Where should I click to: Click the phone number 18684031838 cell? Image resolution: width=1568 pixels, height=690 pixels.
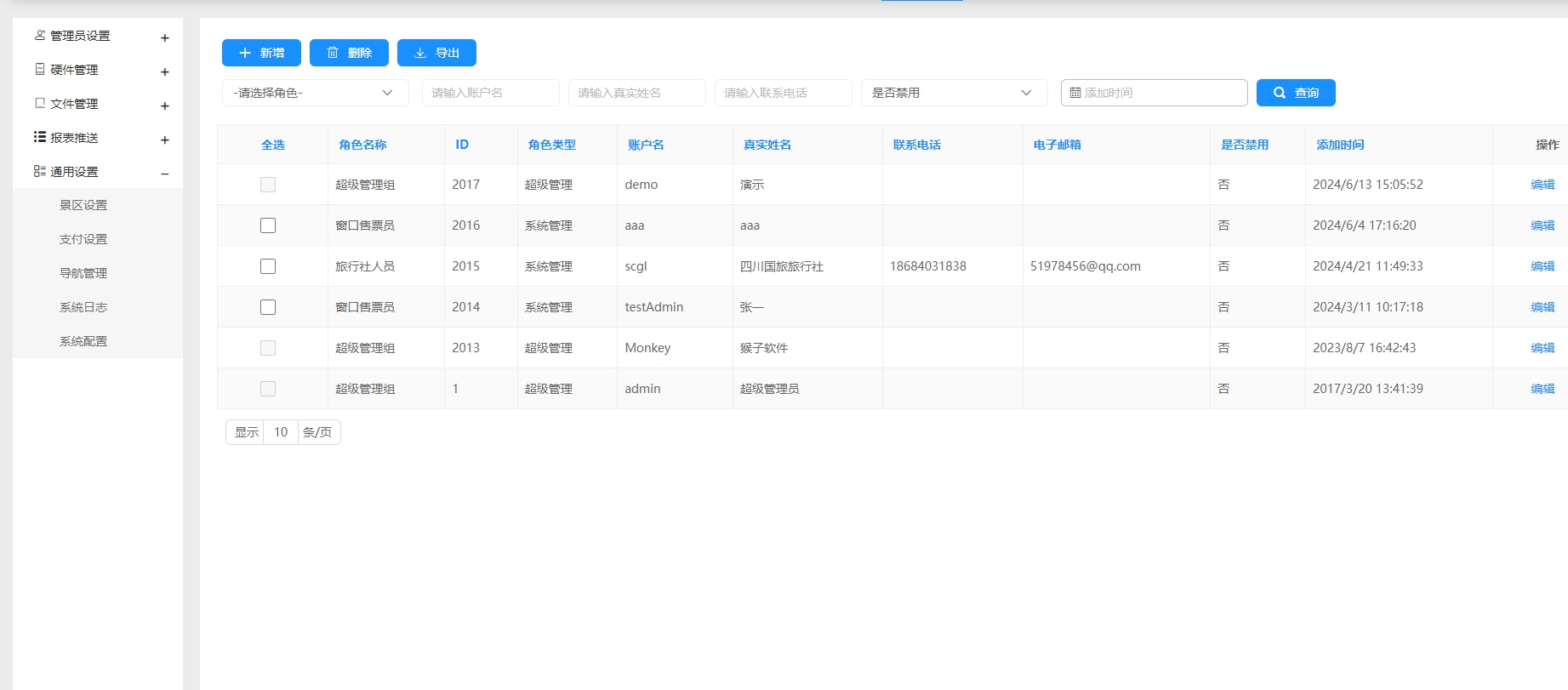[x=928, y=266]
